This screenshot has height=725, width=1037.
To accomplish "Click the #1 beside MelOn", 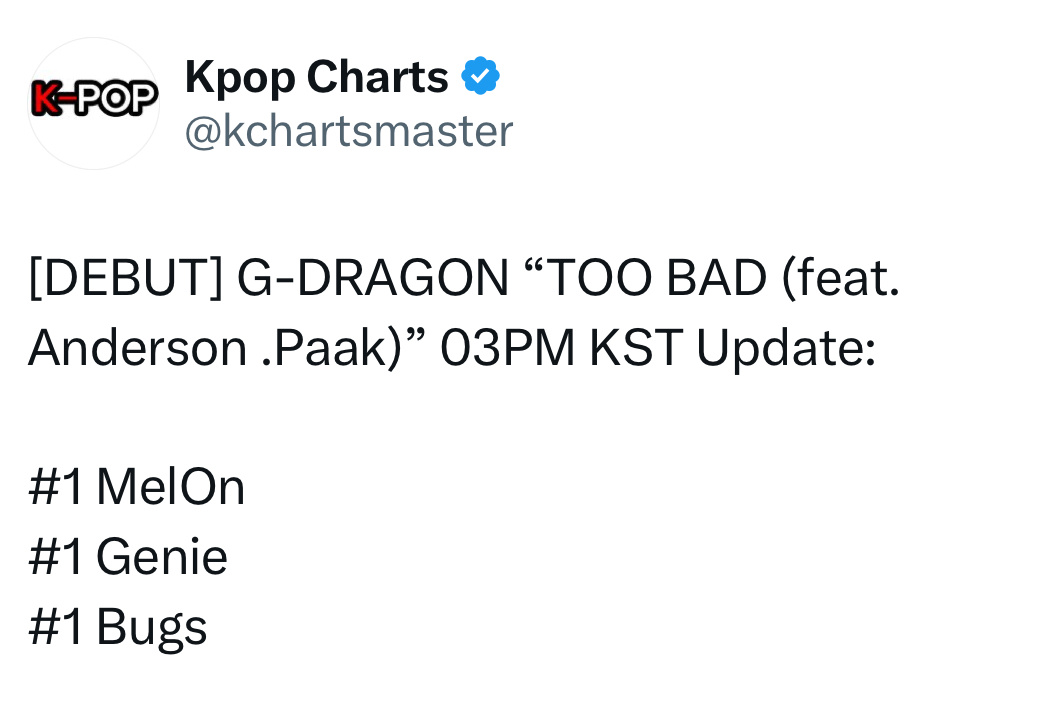I will click(x=56, y=488).
